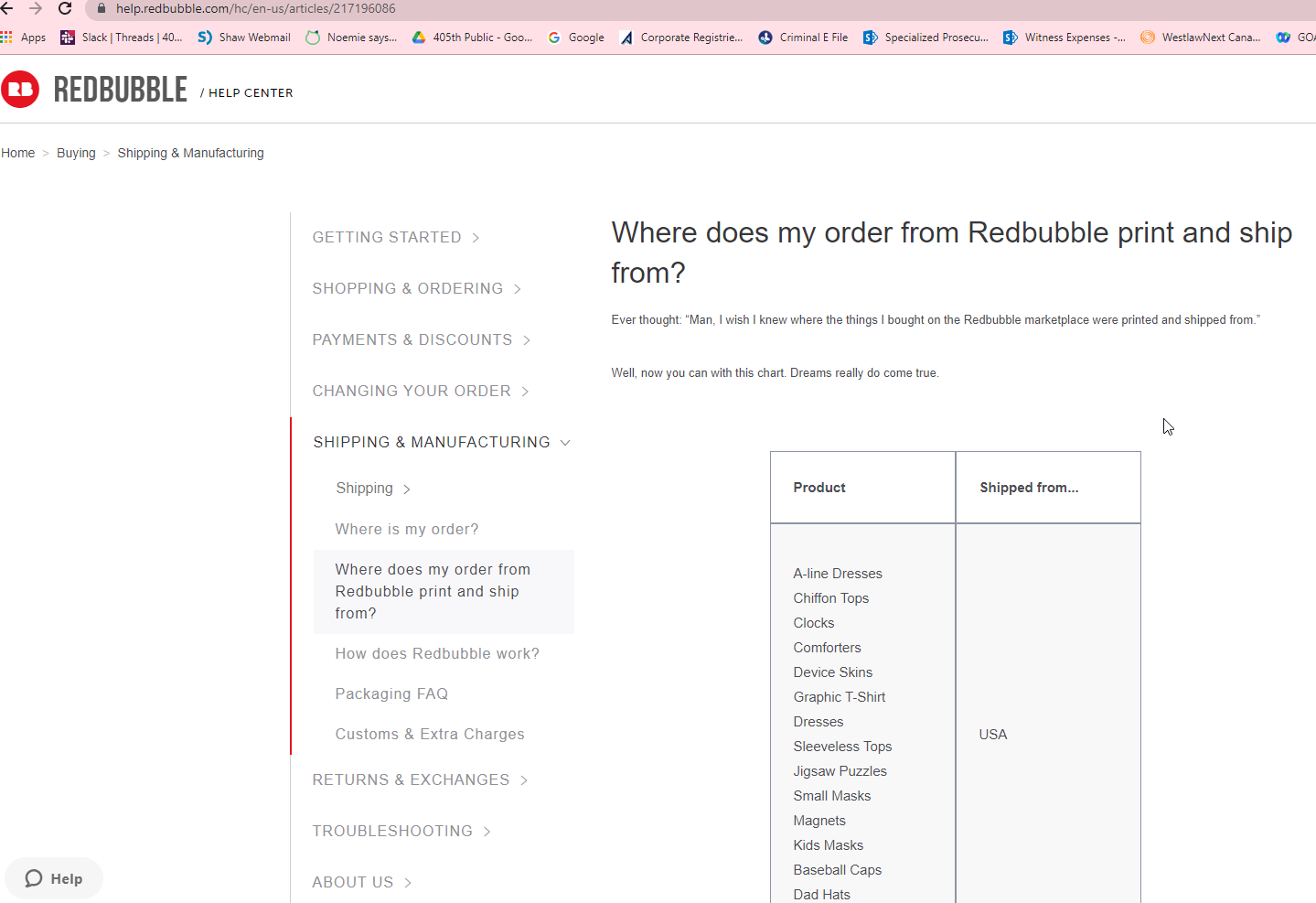Open the Packaging FAQ article
Screen dimensions: 1316x903
click(391, 693)
